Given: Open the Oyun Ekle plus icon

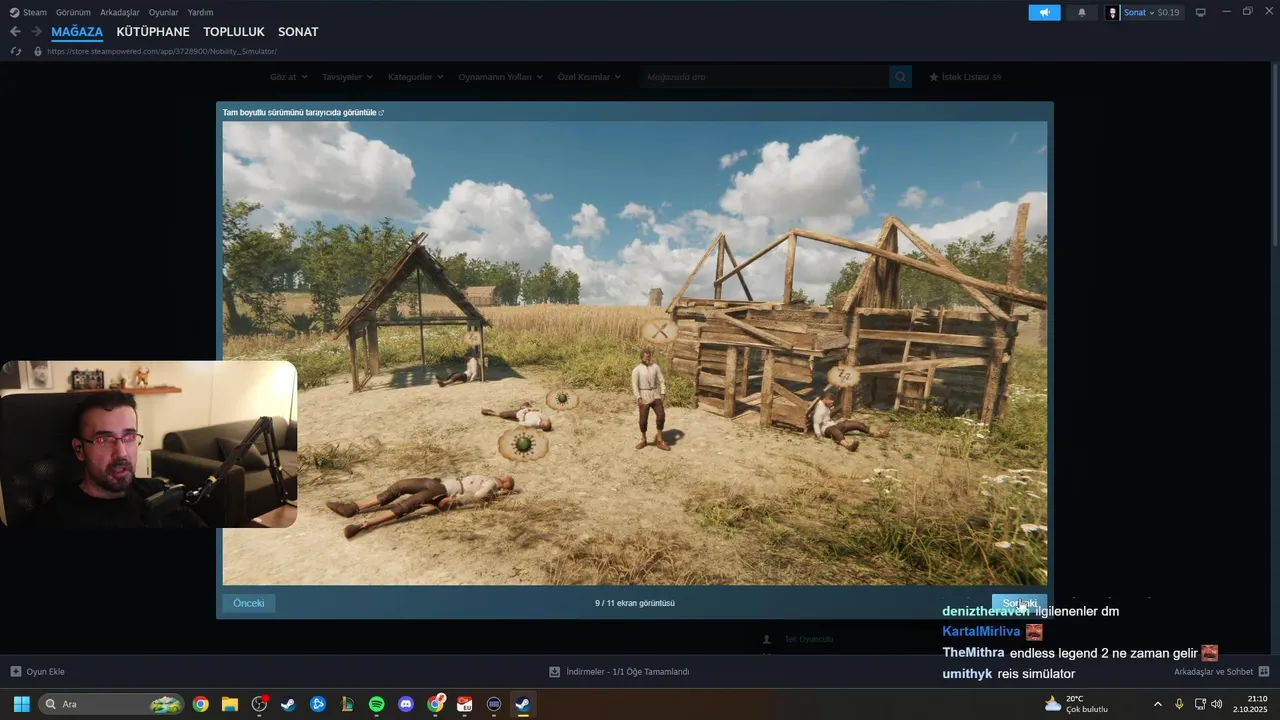Looking at the screenshot, I should tap(15, 672).
